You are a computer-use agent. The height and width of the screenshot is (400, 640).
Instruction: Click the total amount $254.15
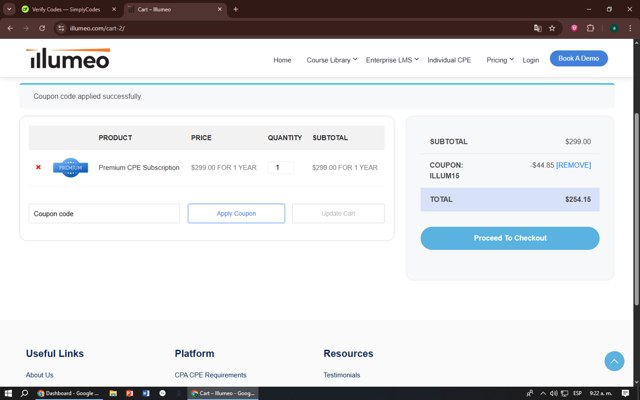pos(578,199)
